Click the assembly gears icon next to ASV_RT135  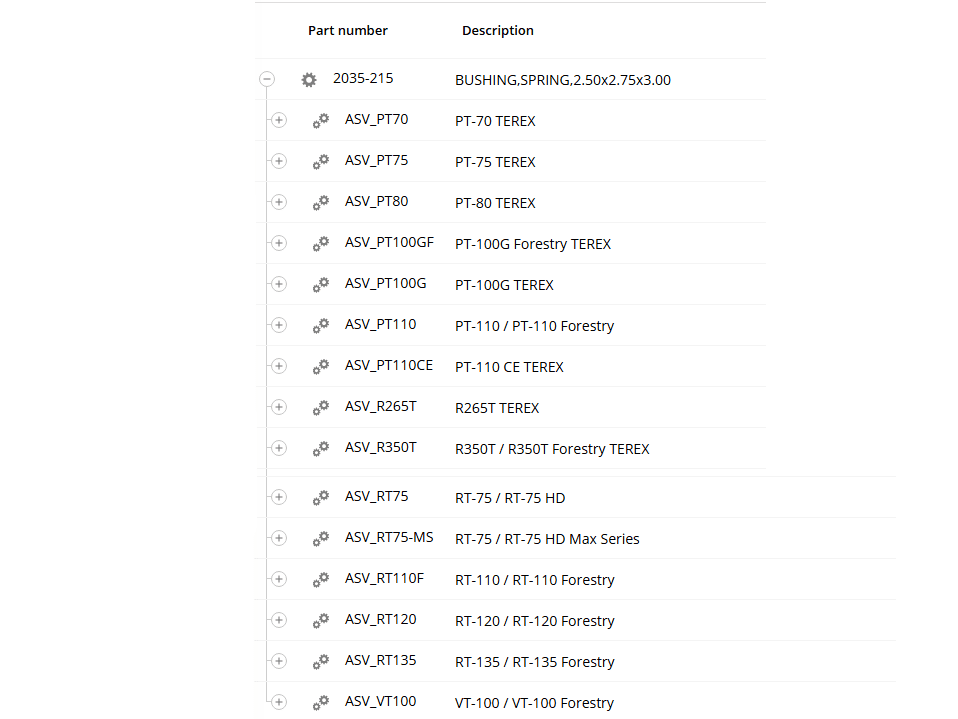point(321,662)
